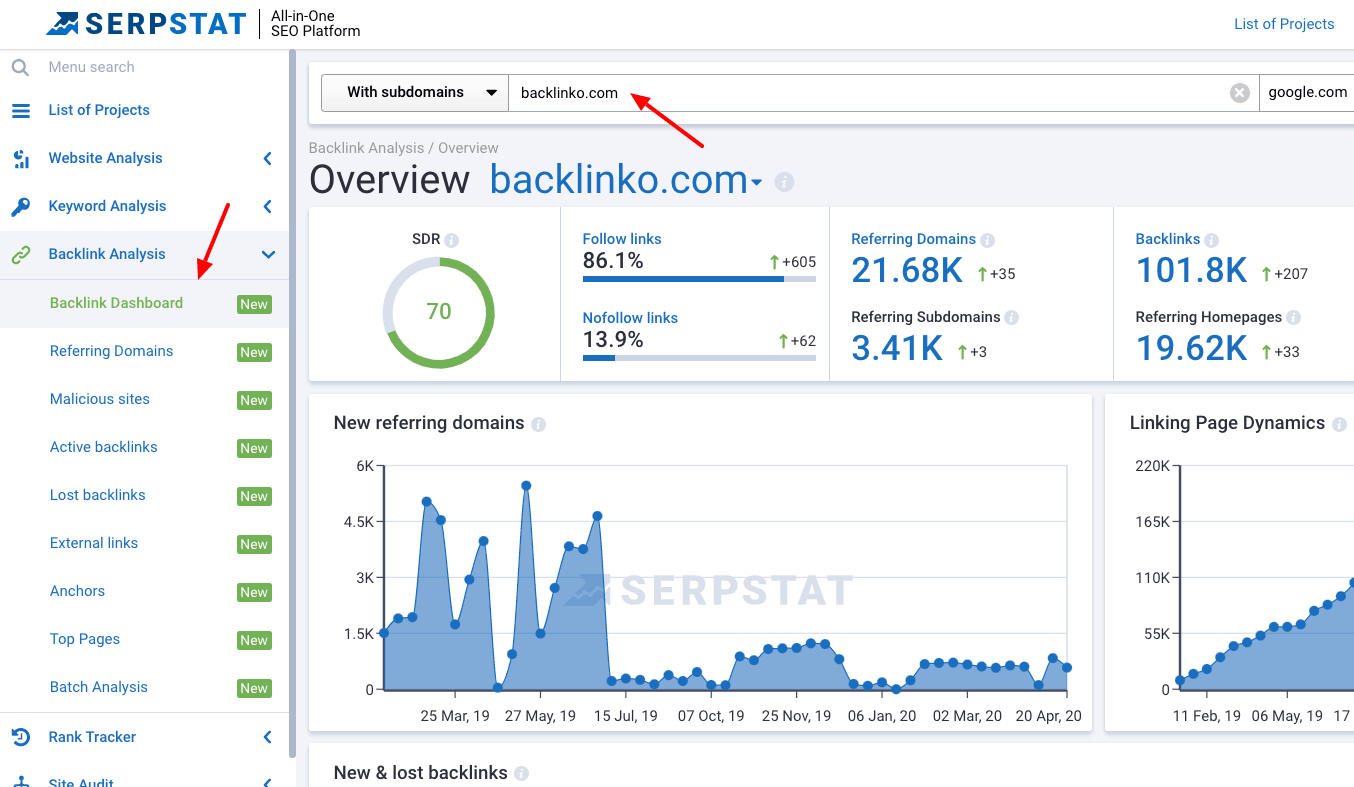Image resolution: width=1354 pixels, height=787 pixels.
Task: Open Lost backlinks in sidebar
Action: pos(98,495)
